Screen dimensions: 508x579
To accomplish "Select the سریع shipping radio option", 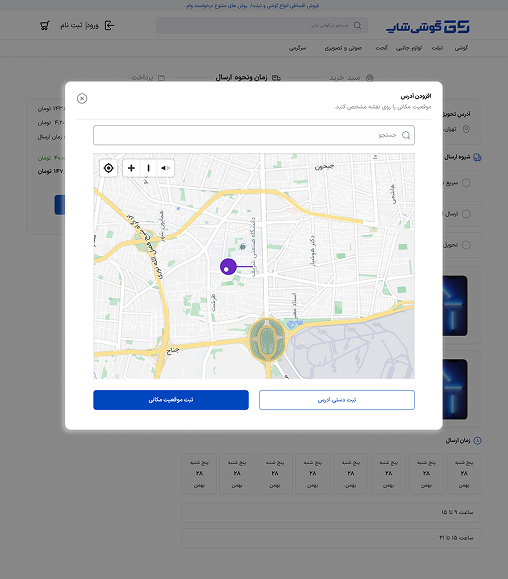I will pyautogui.click(x=466, y=183).
